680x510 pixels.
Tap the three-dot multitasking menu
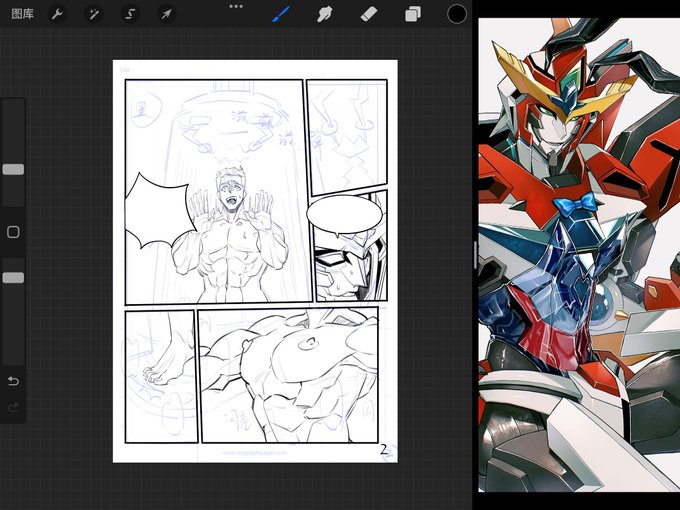(236, 6)
